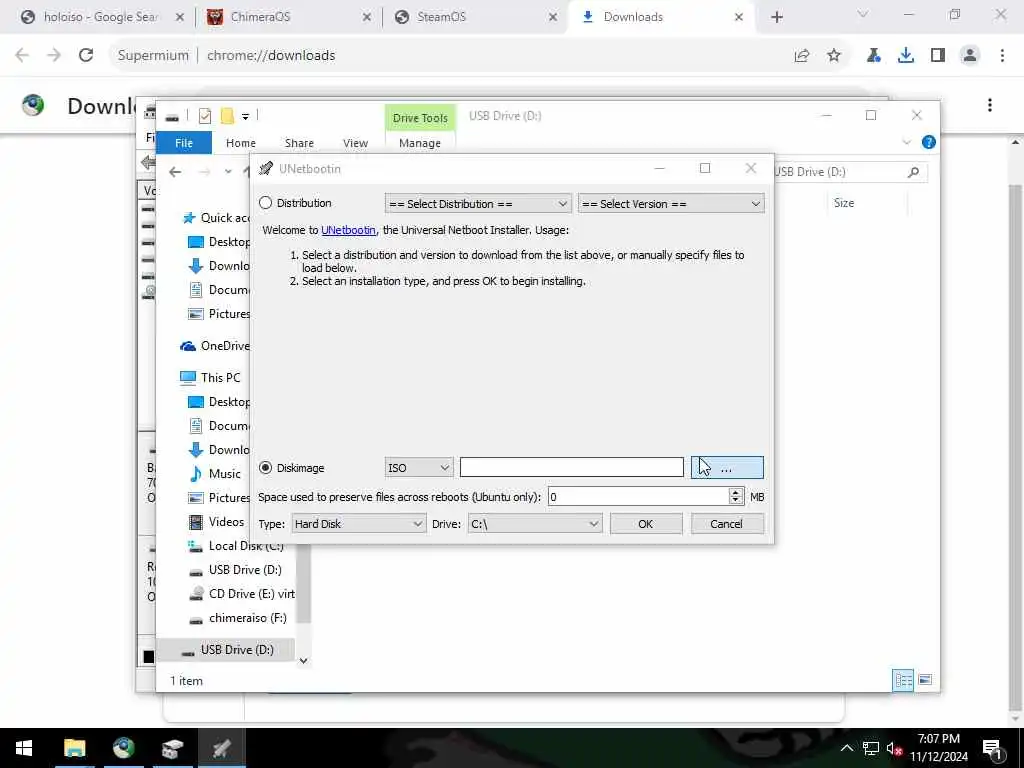The image size is (1024, 768).
Task: Open Explorer help icon
Action: (928, 142)
